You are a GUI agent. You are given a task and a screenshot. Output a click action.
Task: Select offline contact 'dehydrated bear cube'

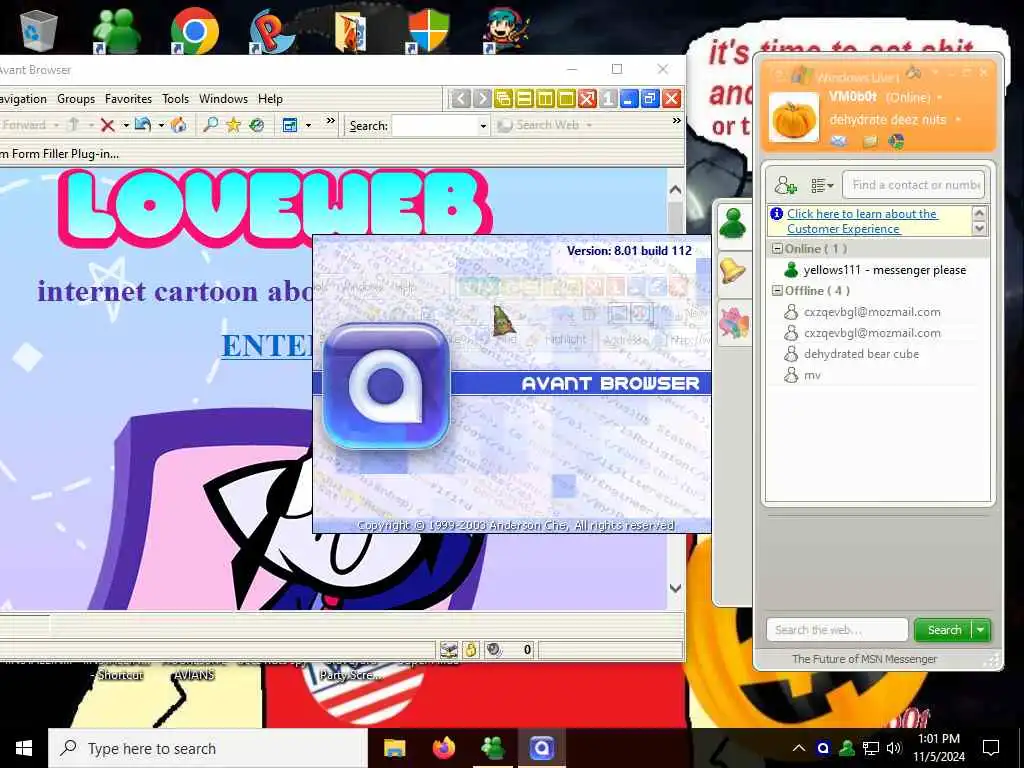pos(861,354)
